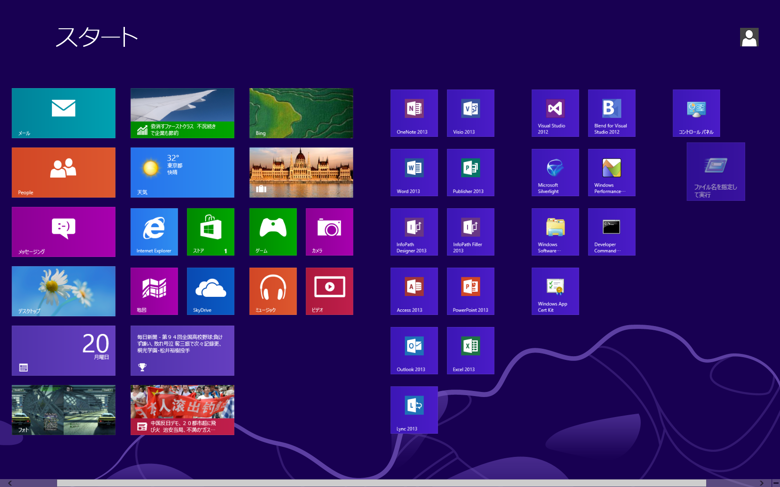This screenshot has width=780, height=487.
Task: Click the user account picture
Action: [749, 37]
